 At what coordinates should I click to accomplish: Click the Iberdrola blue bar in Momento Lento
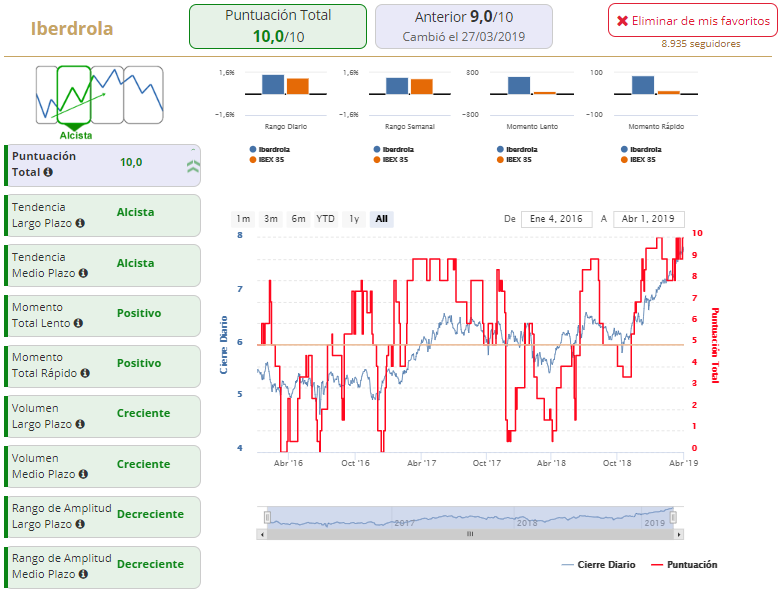point(519,86)
